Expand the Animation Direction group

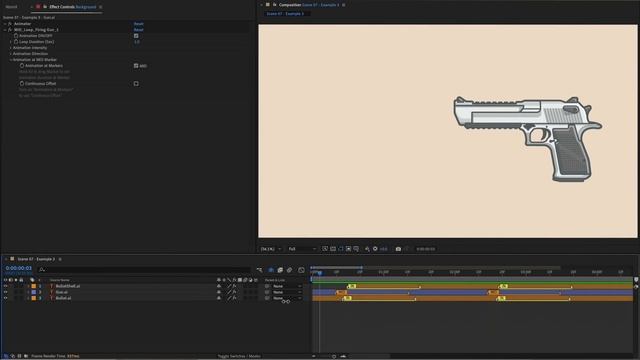(11, 53)
